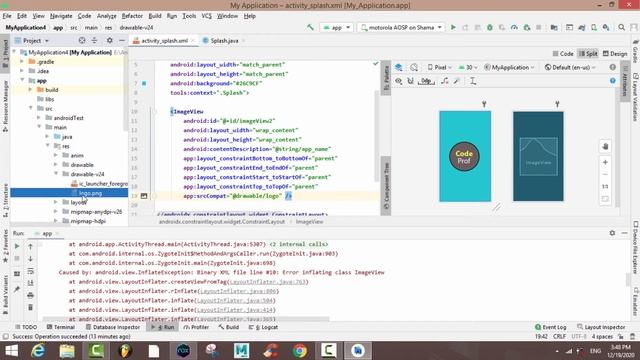This screenshot has height=360, width=640.
Task: Rerun app in Run panel
Action: click(x=17, y=247)
